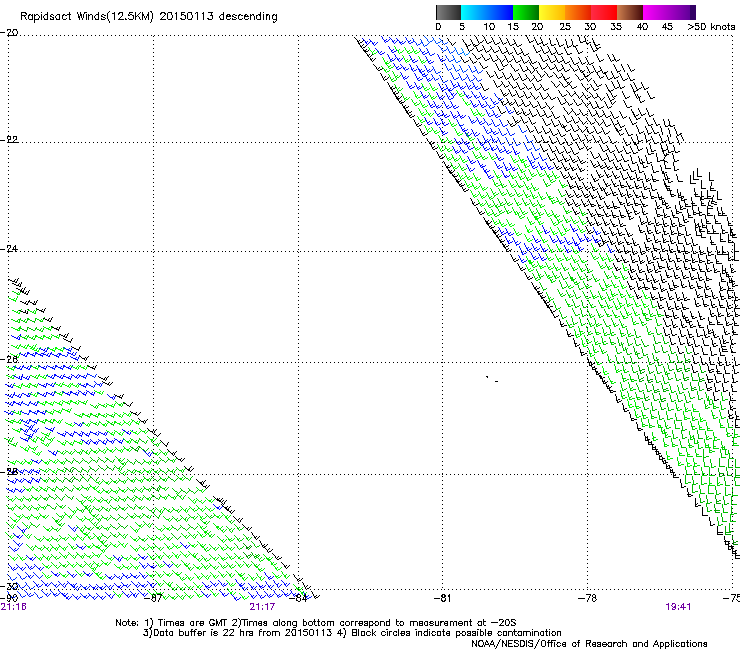
Task: Click the -20 latitude axis label
Action: tap(10, 33)
